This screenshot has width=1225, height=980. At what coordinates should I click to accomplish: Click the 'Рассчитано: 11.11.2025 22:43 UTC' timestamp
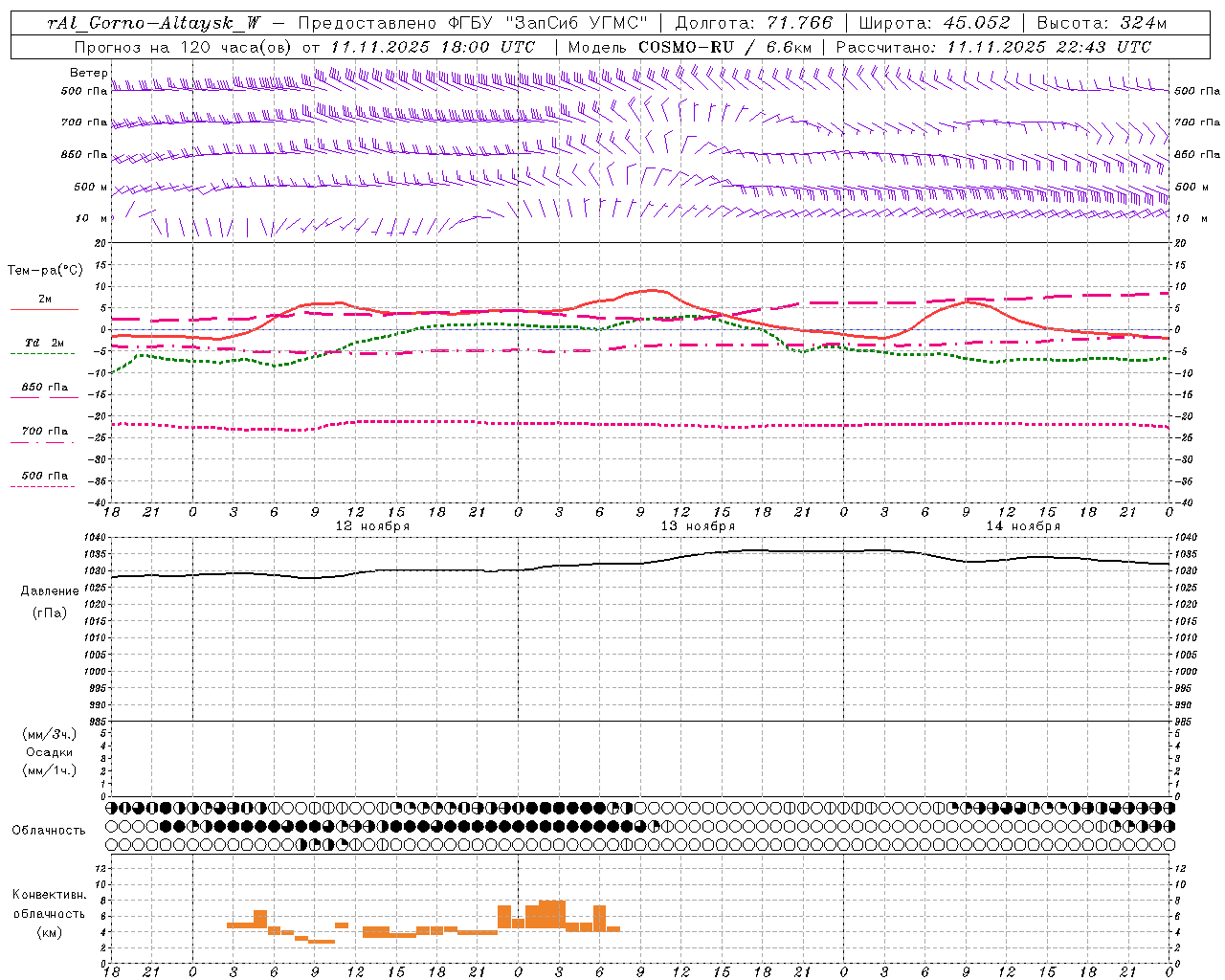[993, 47]
